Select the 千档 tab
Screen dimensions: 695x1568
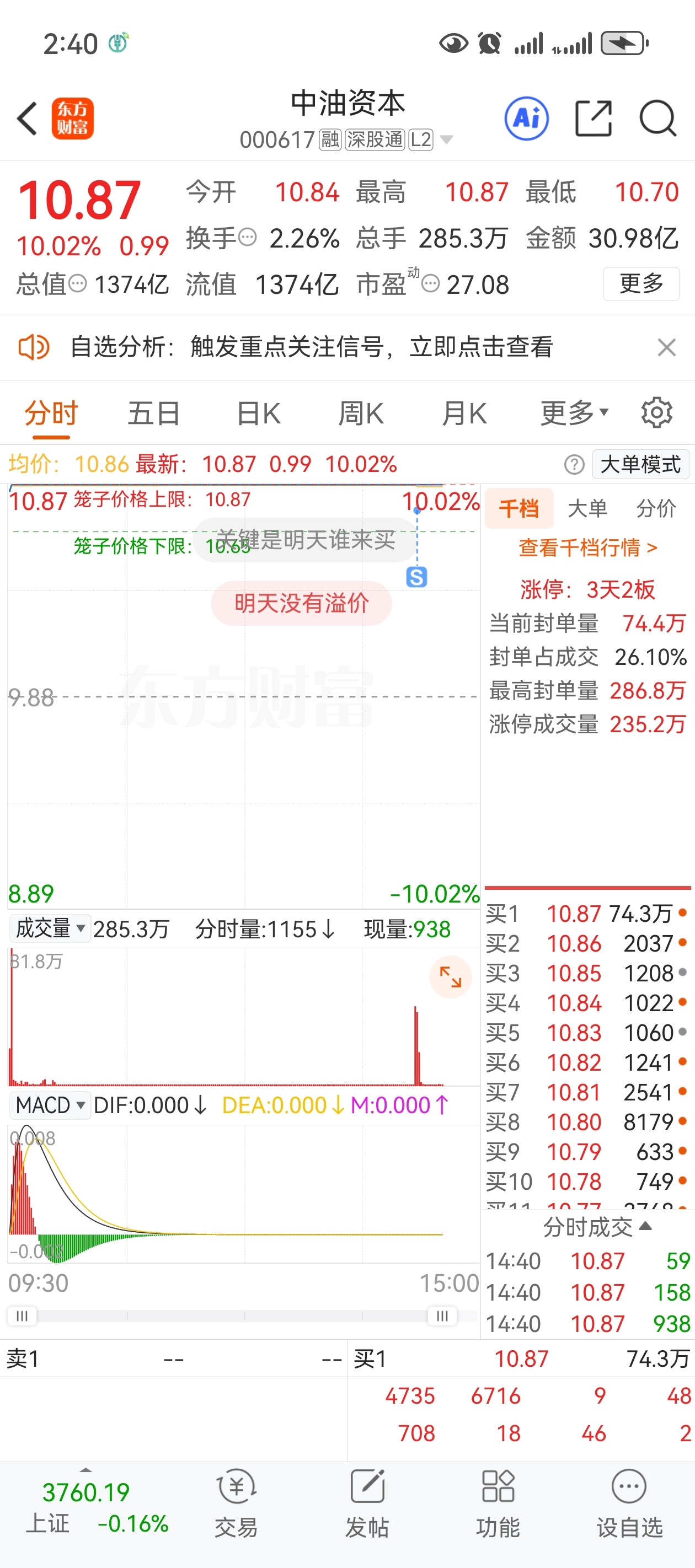[520, 508]
